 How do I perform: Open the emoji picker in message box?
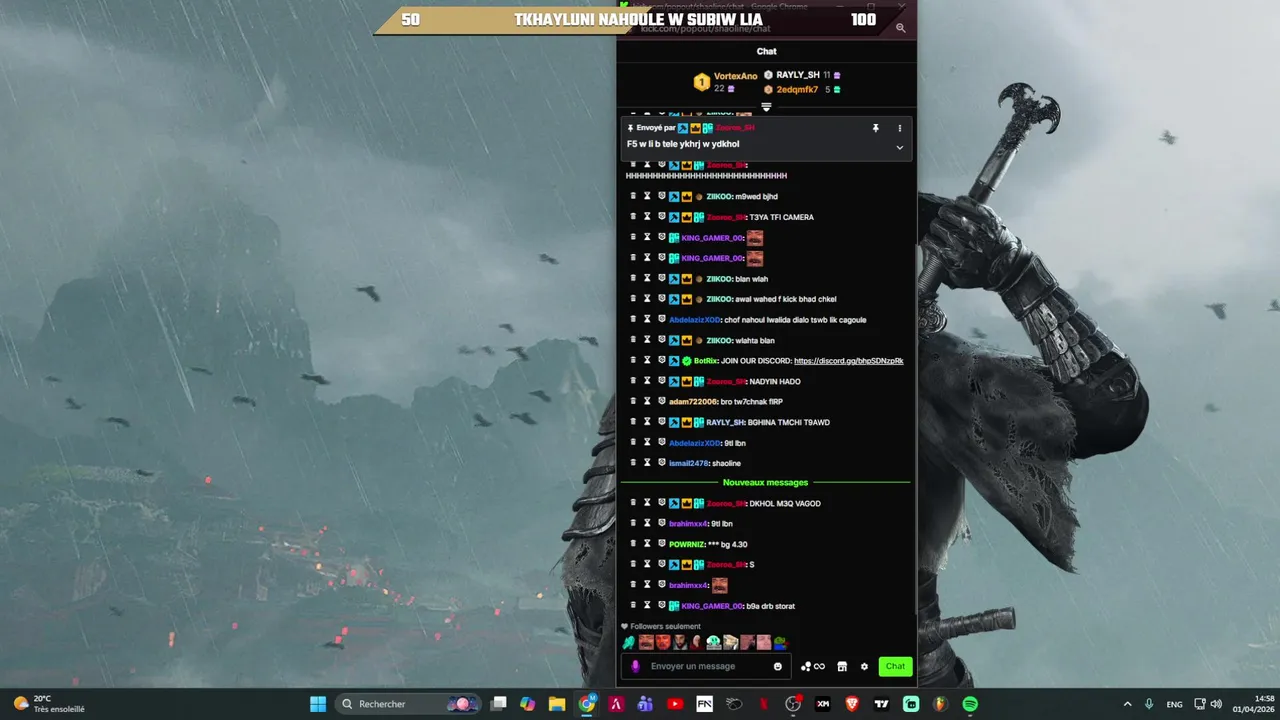(778, 666)
